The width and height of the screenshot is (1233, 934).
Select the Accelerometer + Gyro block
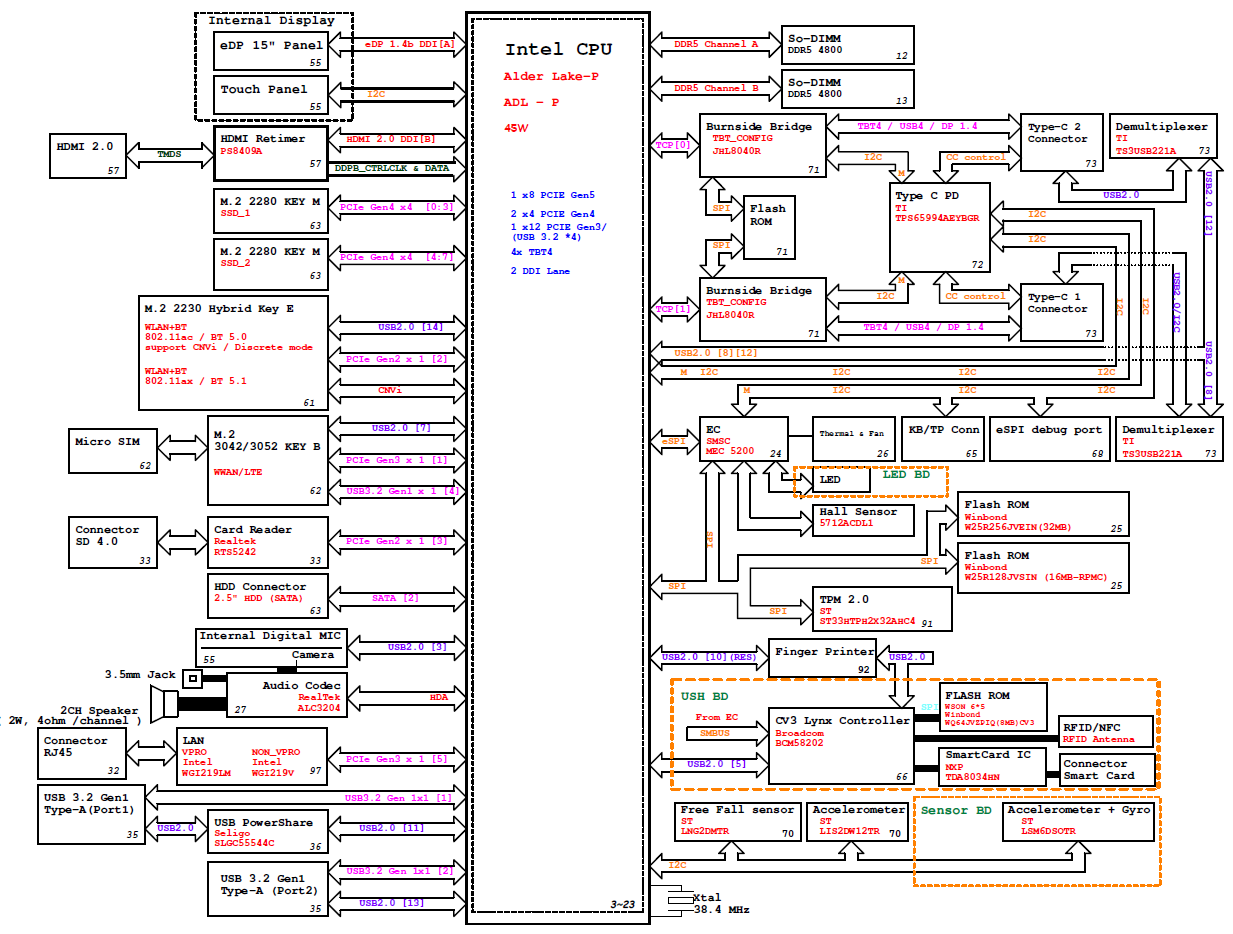point(1078,820)
